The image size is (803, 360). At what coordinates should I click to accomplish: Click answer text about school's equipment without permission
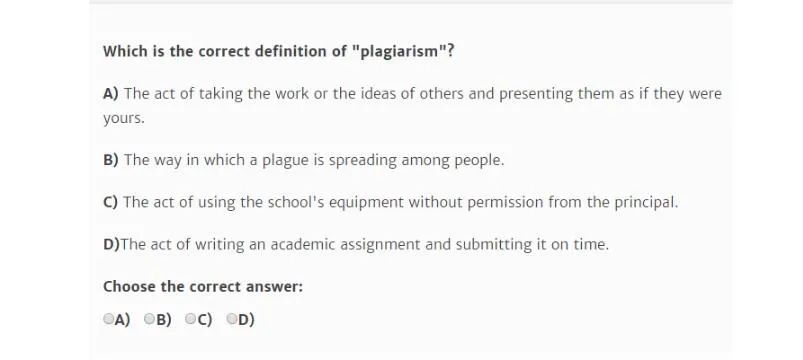pyautogui.click(x=400, y=202)
